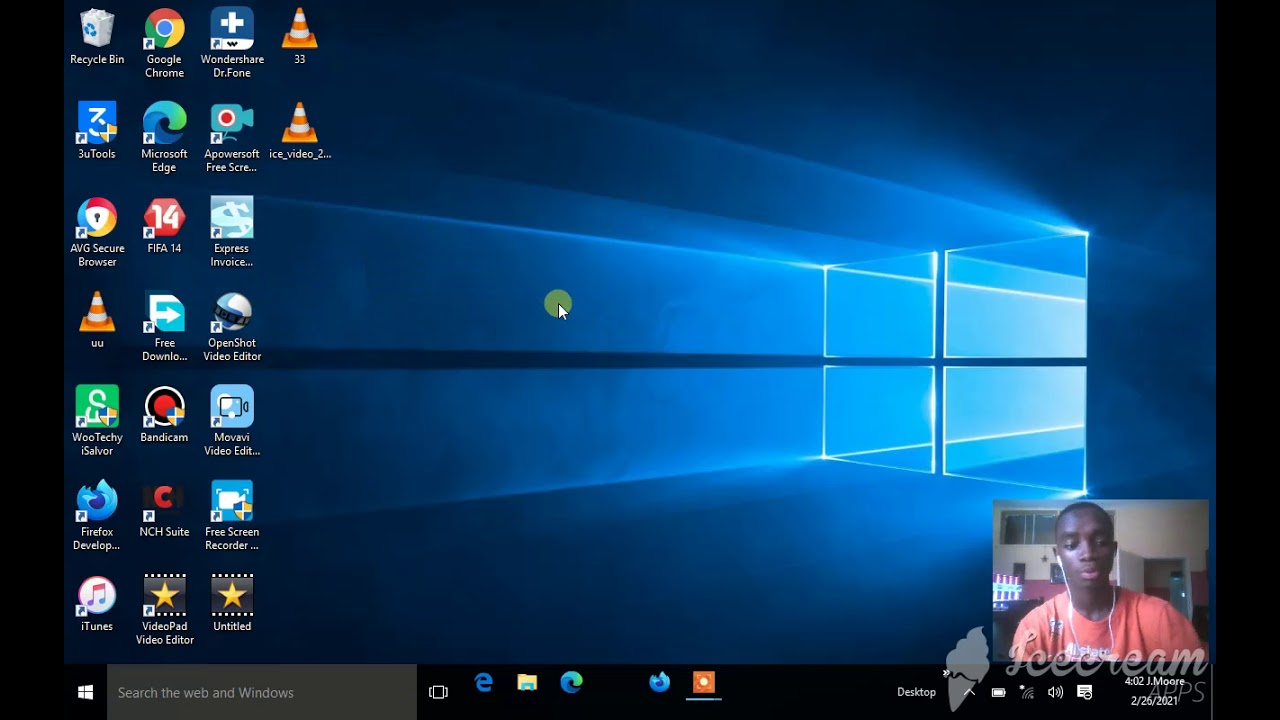Select the ice_video VLC file icon
The width and height of the screenshot is (1280, 720).
pyautogui.click(x=299, y=132)
